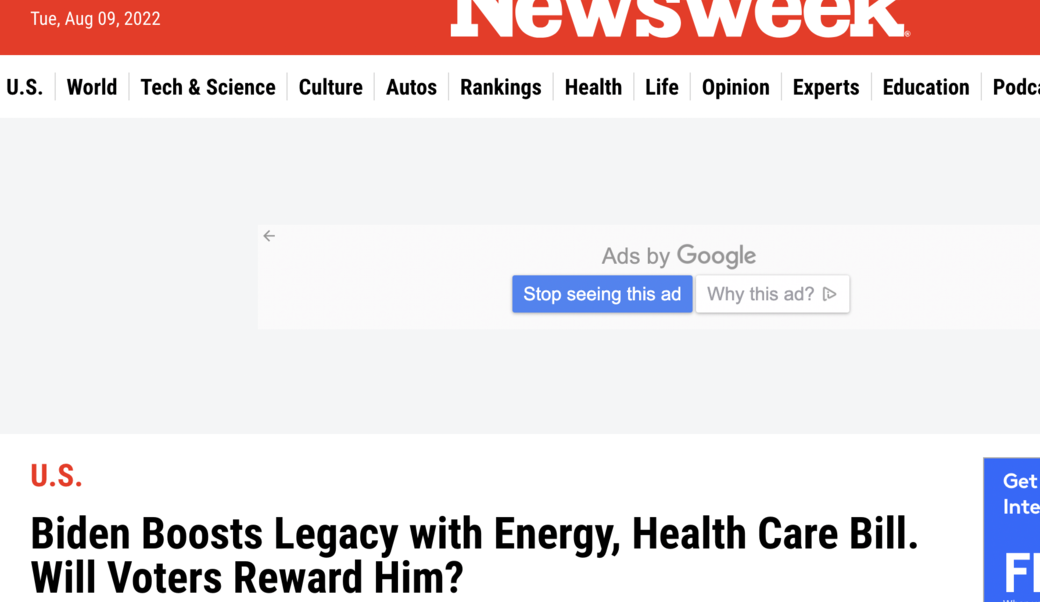This screenshot has height=602, width=1040.
Task: Click the Why this ad? button
Action: (771, 294)
